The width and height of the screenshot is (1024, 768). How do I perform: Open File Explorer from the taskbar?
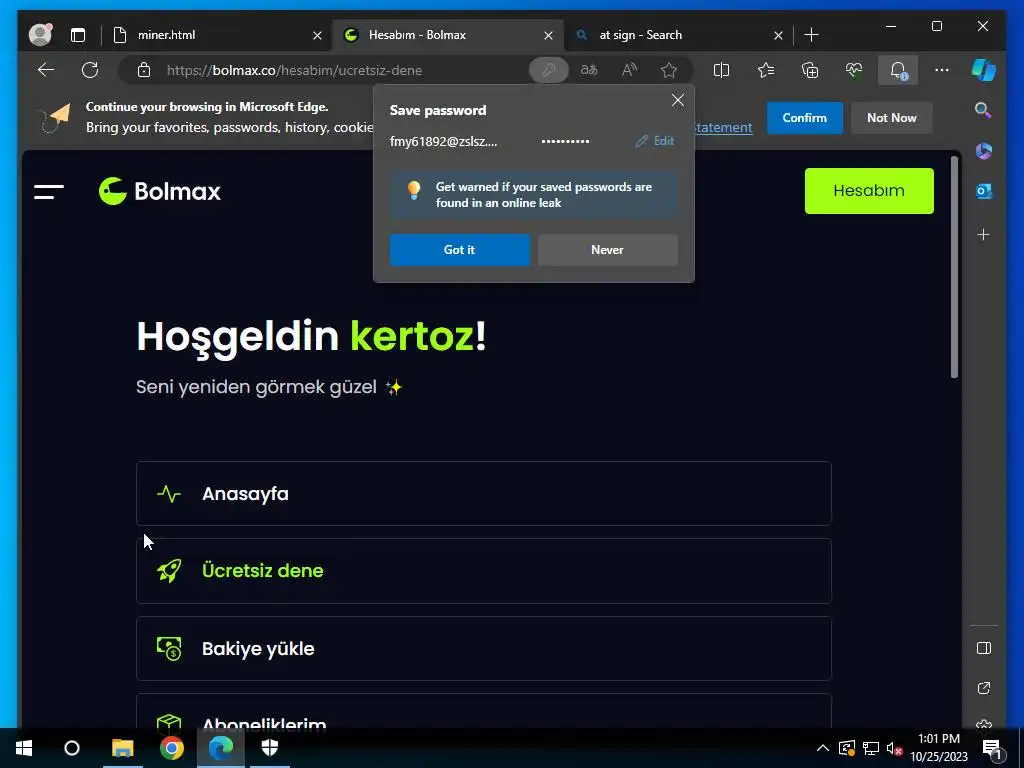122,748
